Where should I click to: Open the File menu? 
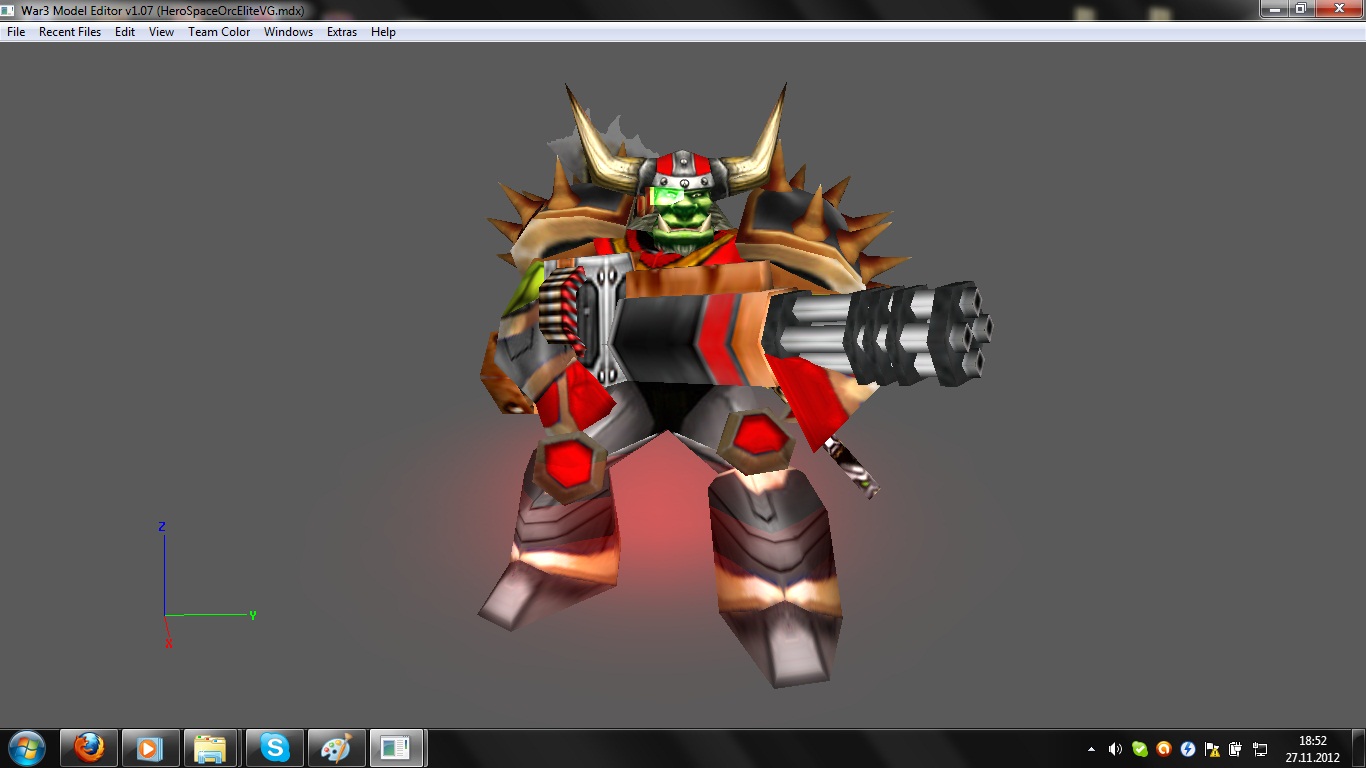[x=16, y=32]
